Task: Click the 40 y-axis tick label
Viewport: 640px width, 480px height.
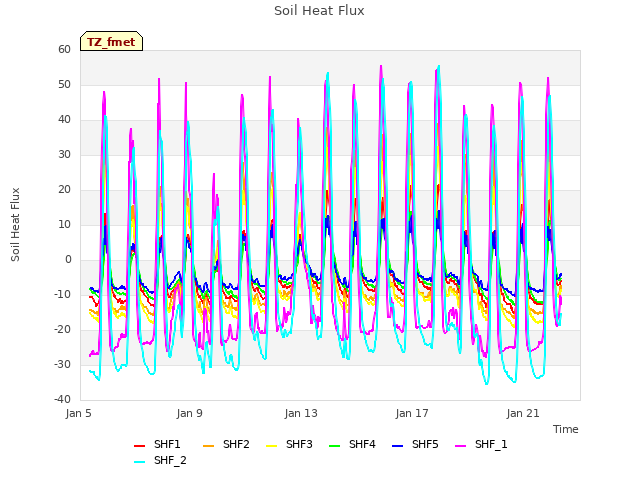Action: pos(64,120)
